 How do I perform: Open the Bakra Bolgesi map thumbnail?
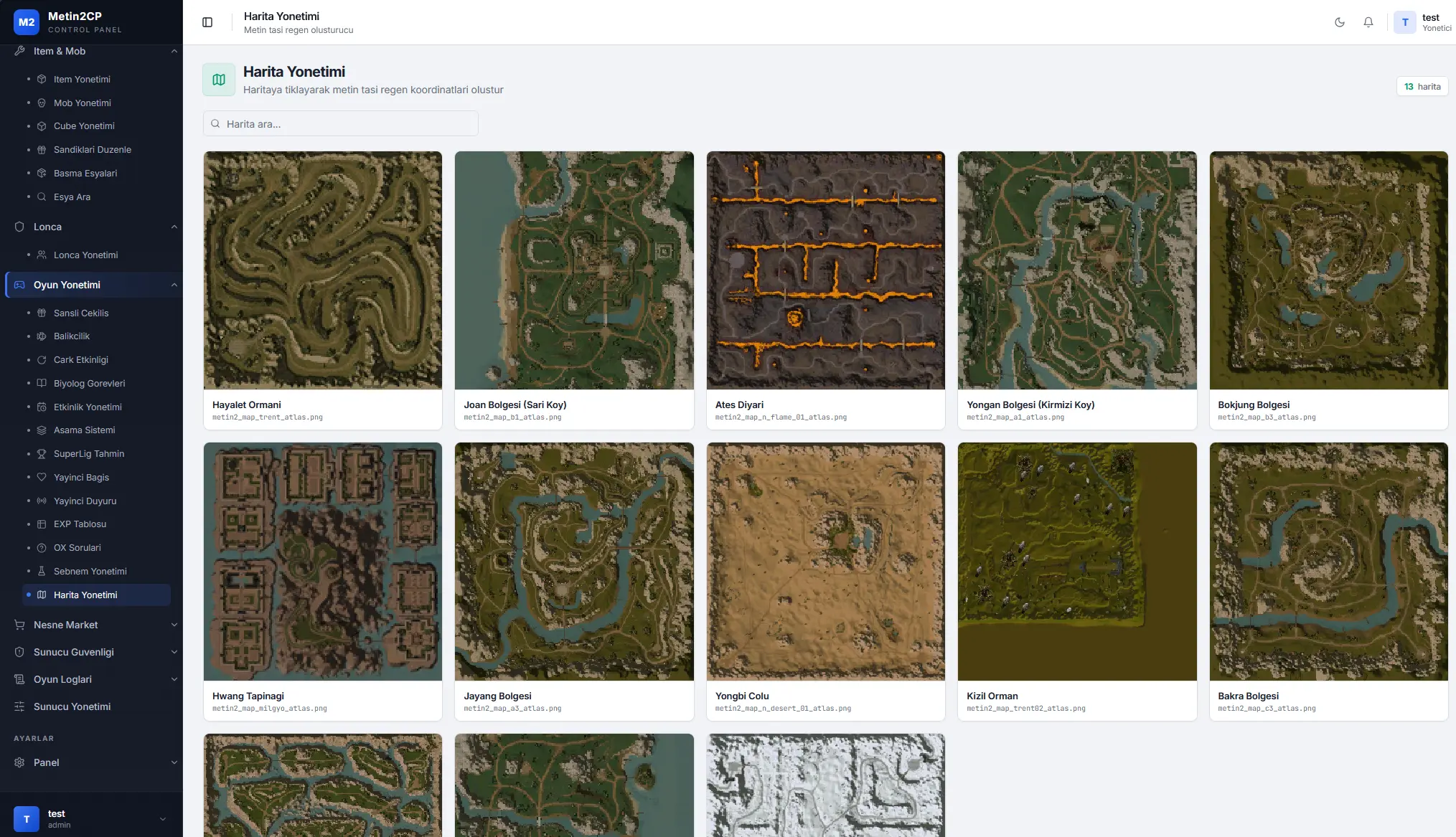coord(1329,562)
